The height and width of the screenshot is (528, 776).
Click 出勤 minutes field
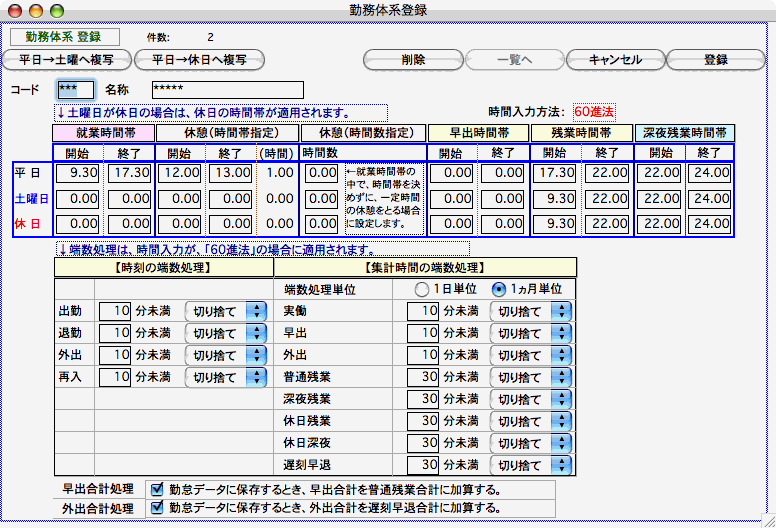click(x=115, y=311)
